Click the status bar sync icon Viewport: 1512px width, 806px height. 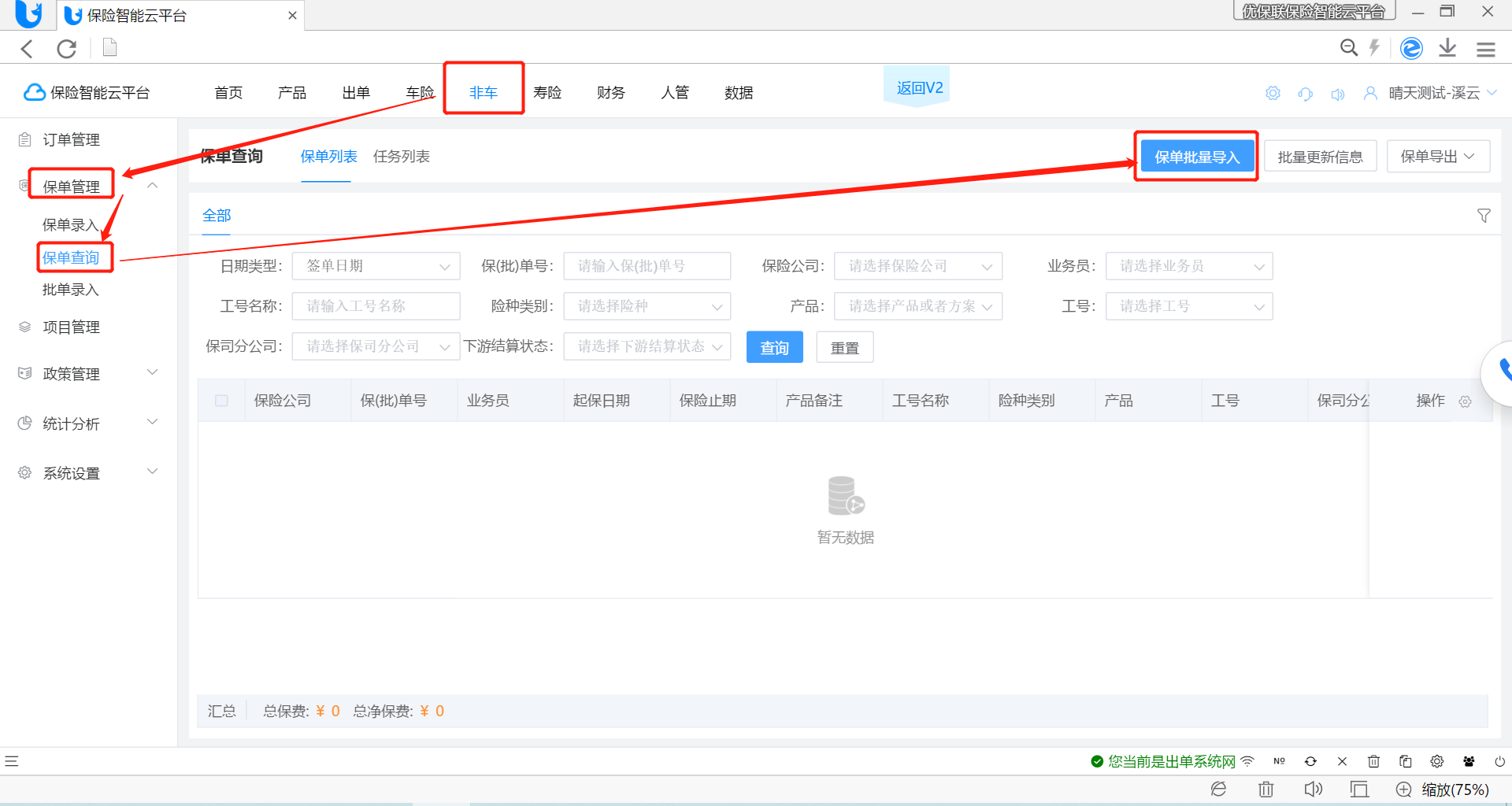tap(1310, 761)
